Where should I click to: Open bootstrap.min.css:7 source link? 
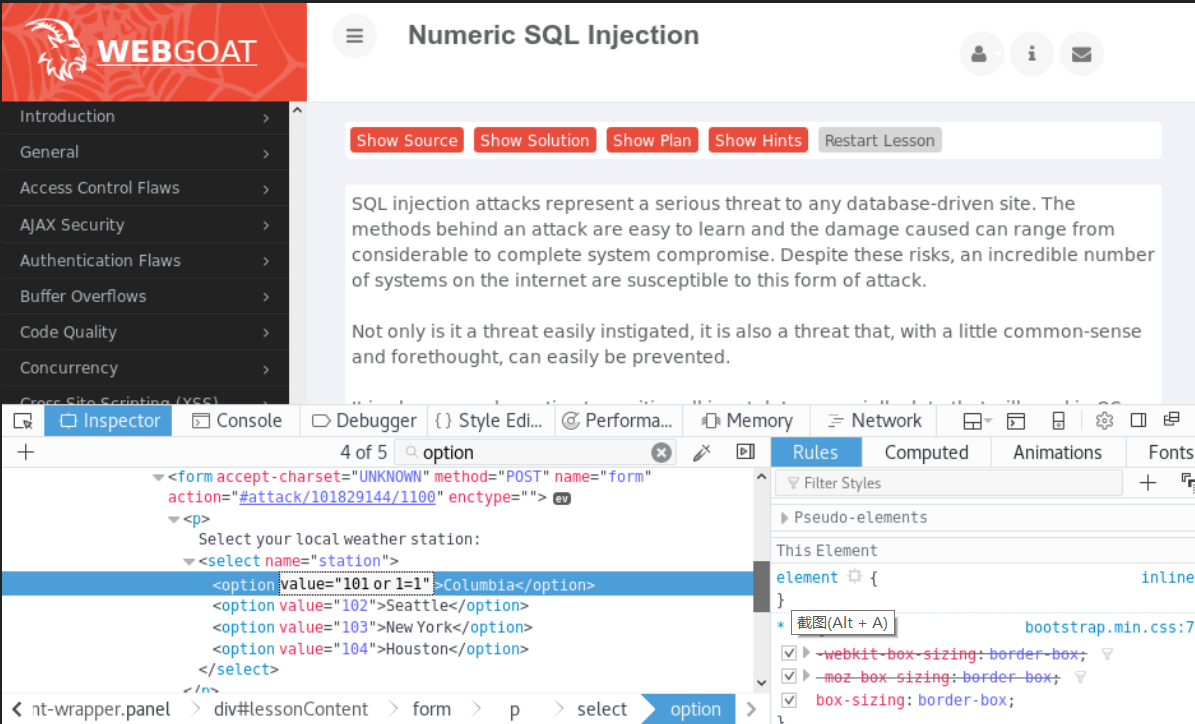point(1109,627)
